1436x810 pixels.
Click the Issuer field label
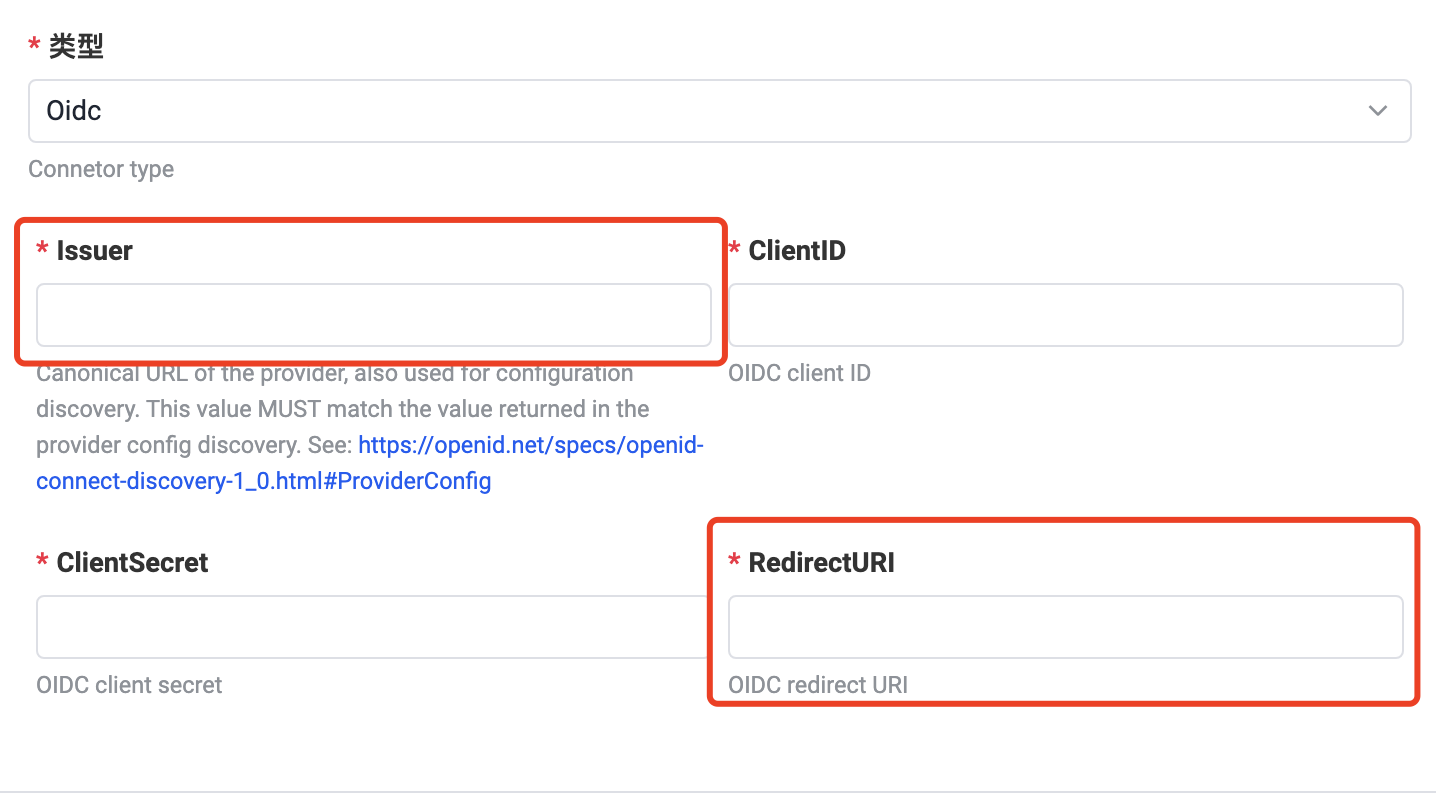point(94,251)
